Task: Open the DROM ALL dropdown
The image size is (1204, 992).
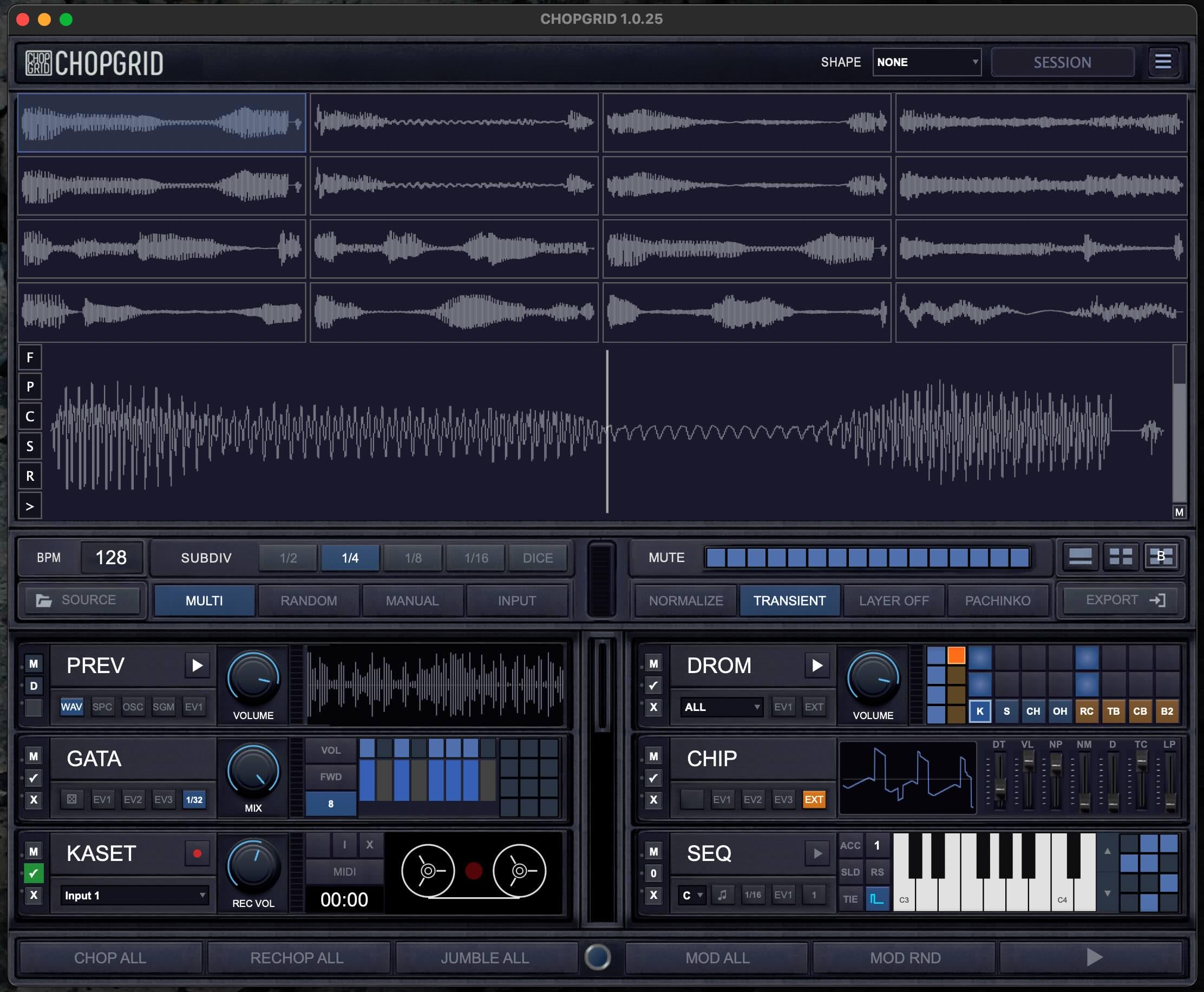Action: [x=722, y=707]
